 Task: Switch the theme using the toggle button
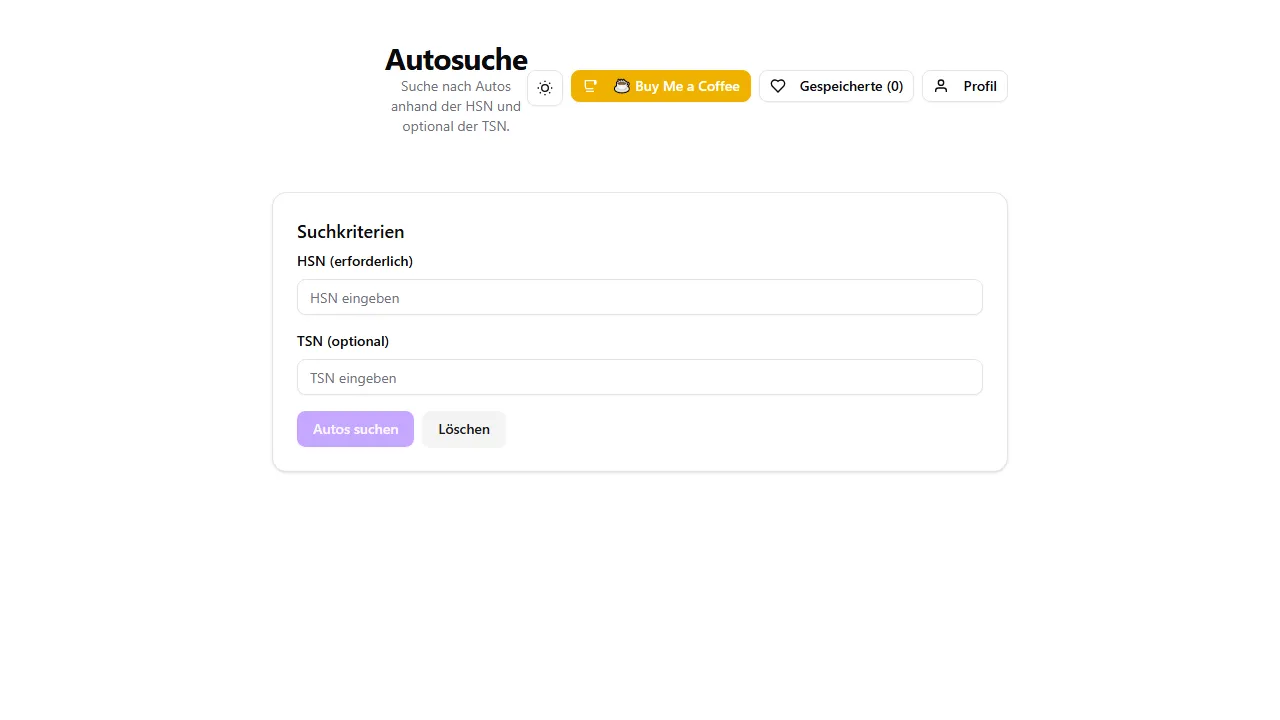tap(545, 88)
